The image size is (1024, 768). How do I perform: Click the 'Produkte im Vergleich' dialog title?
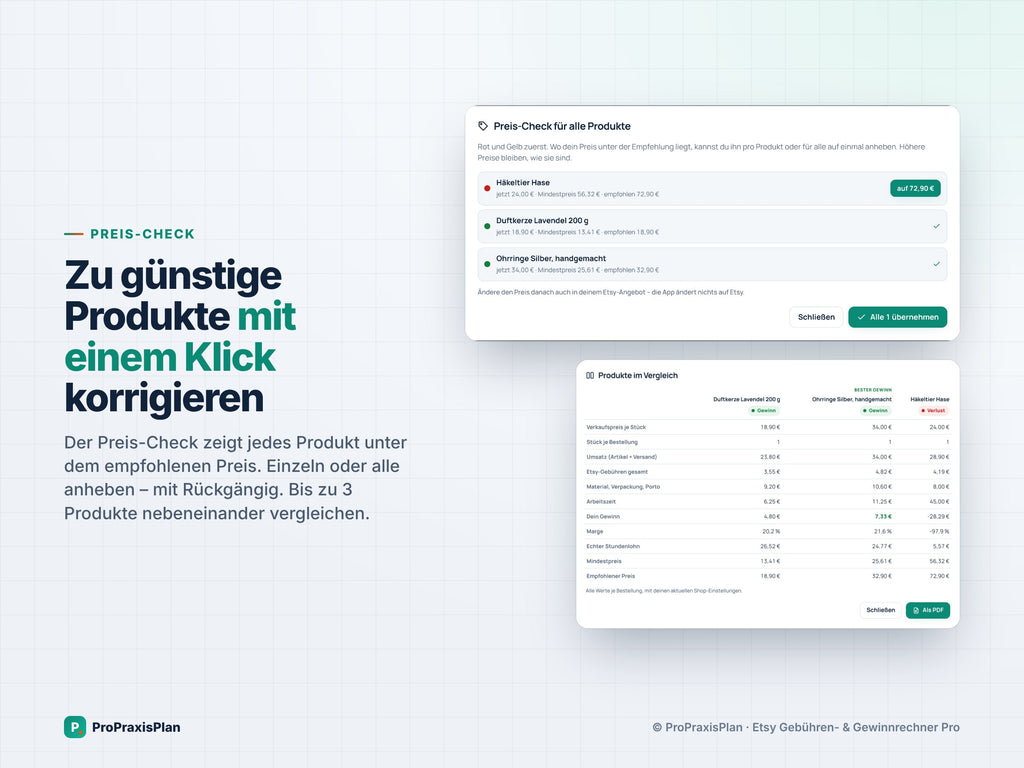click(x=638, y=376)
